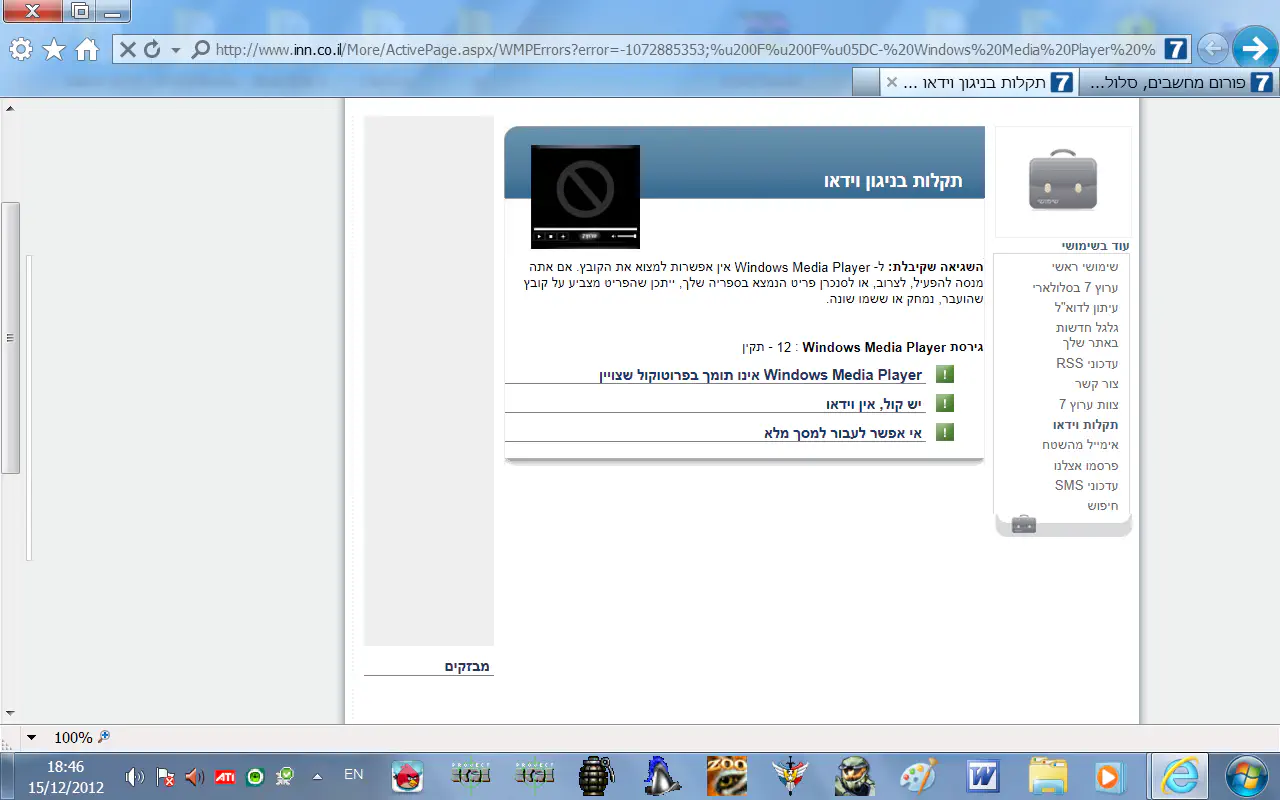Open the Internet Explorer Tools gear menu

[x=21, y=49]
